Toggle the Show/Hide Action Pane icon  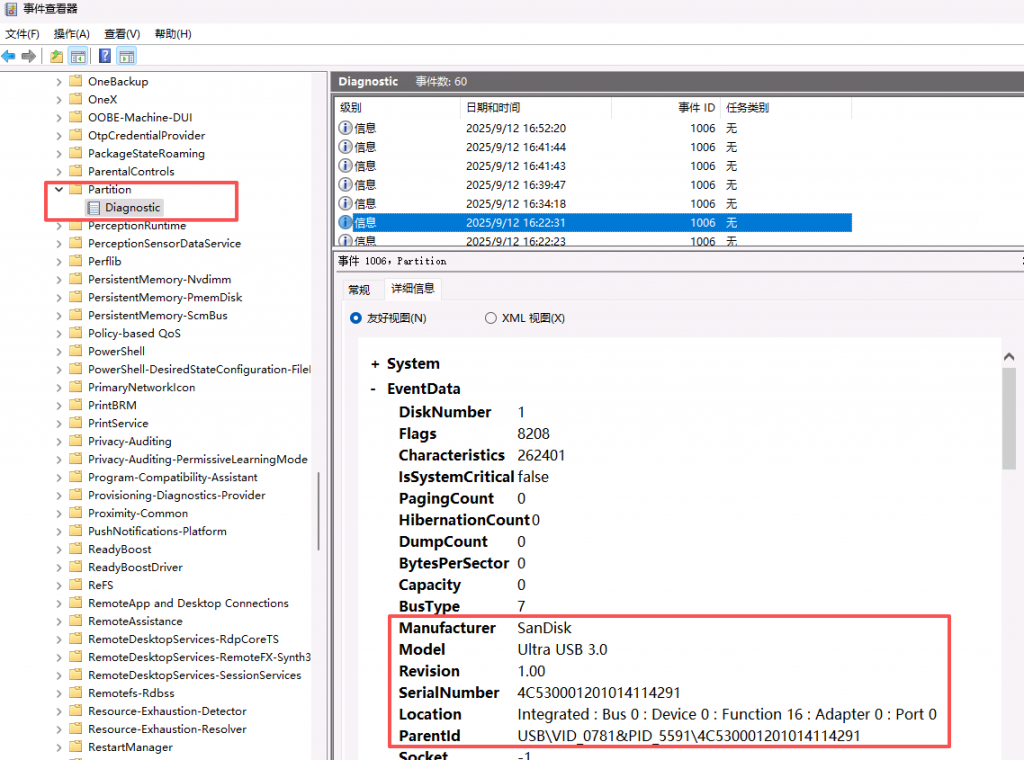click(x=126, y=56)
